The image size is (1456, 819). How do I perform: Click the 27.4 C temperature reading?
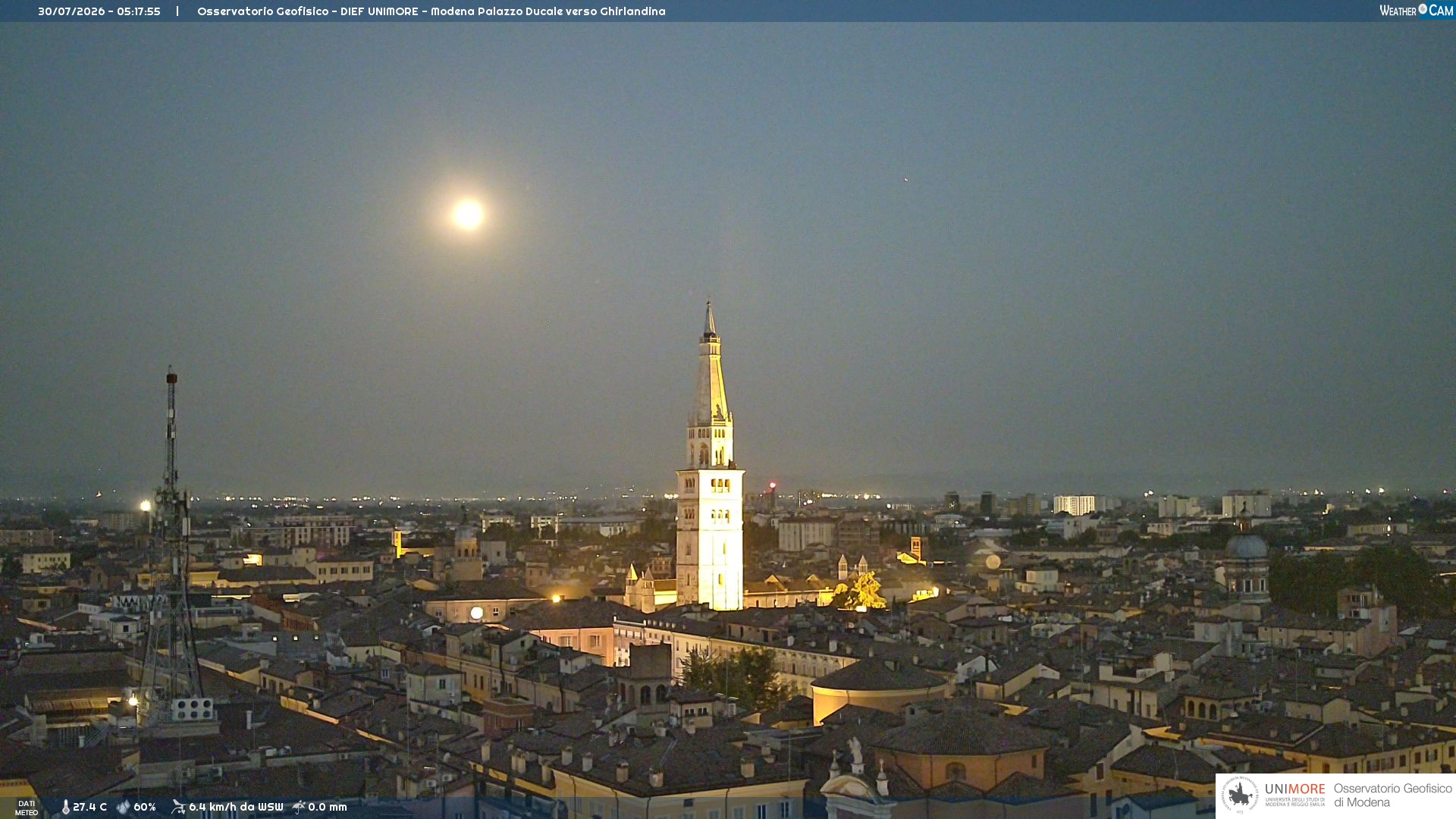tap(89, 808)
